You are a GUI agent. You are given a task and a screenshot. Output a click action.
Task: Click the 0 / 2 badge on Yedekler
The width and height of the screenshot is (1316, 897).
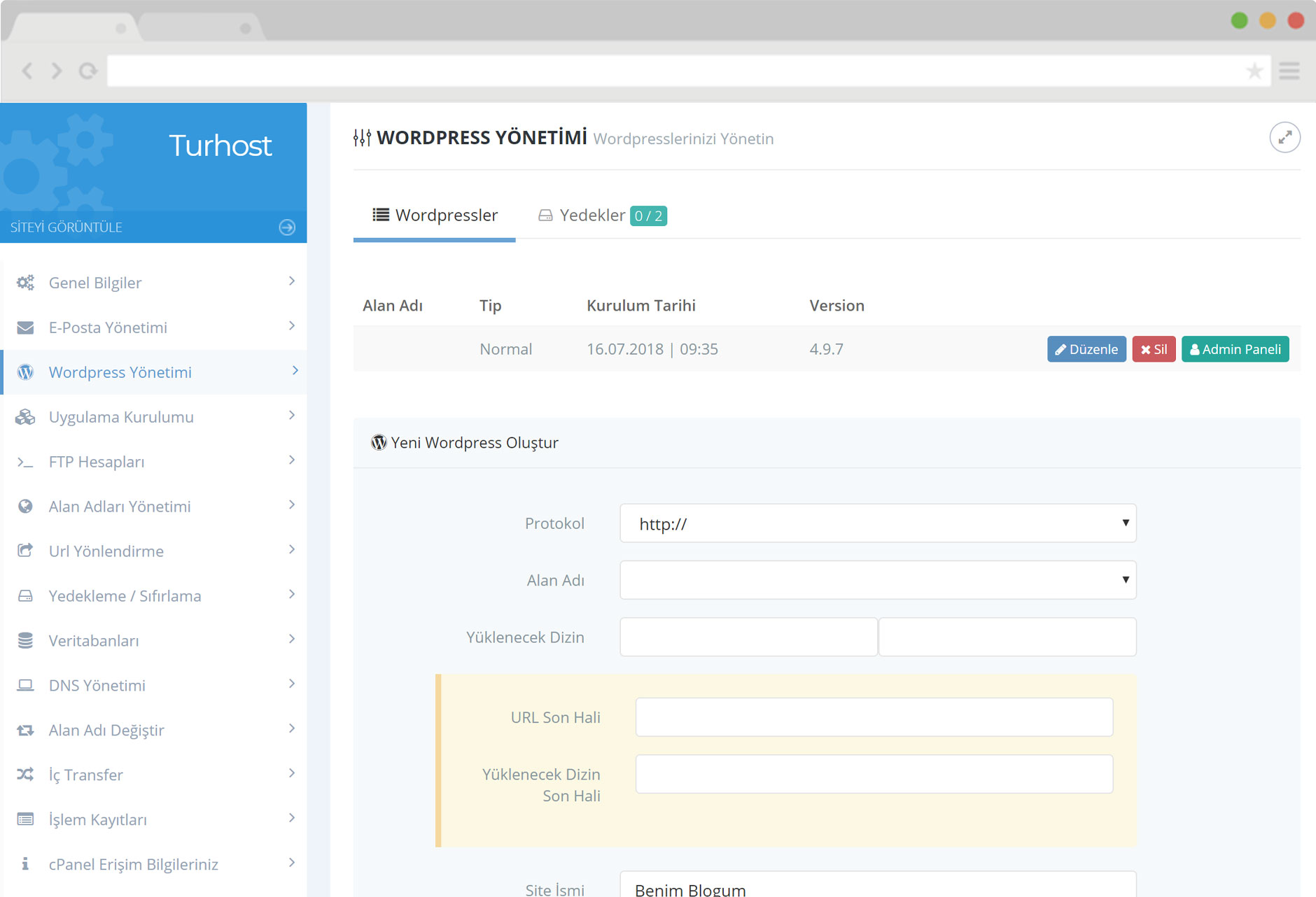[648, 216]
